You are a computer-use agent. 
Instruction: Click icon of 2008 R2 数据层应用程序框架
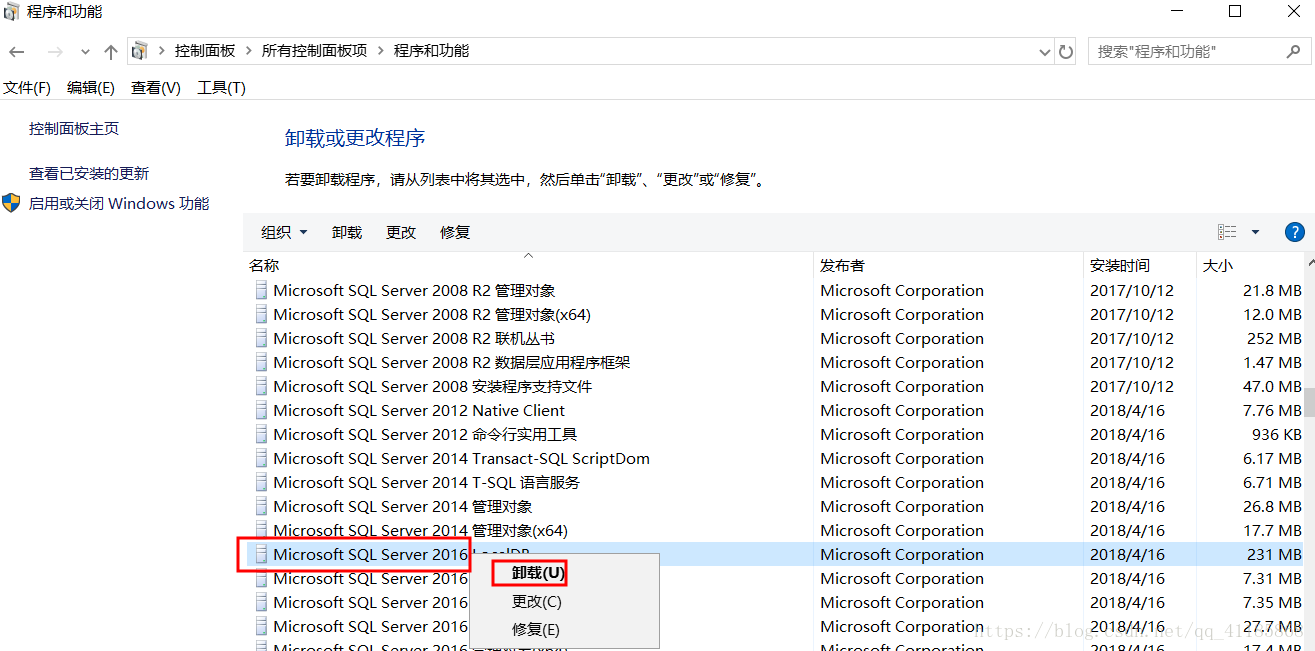point(262,363)
